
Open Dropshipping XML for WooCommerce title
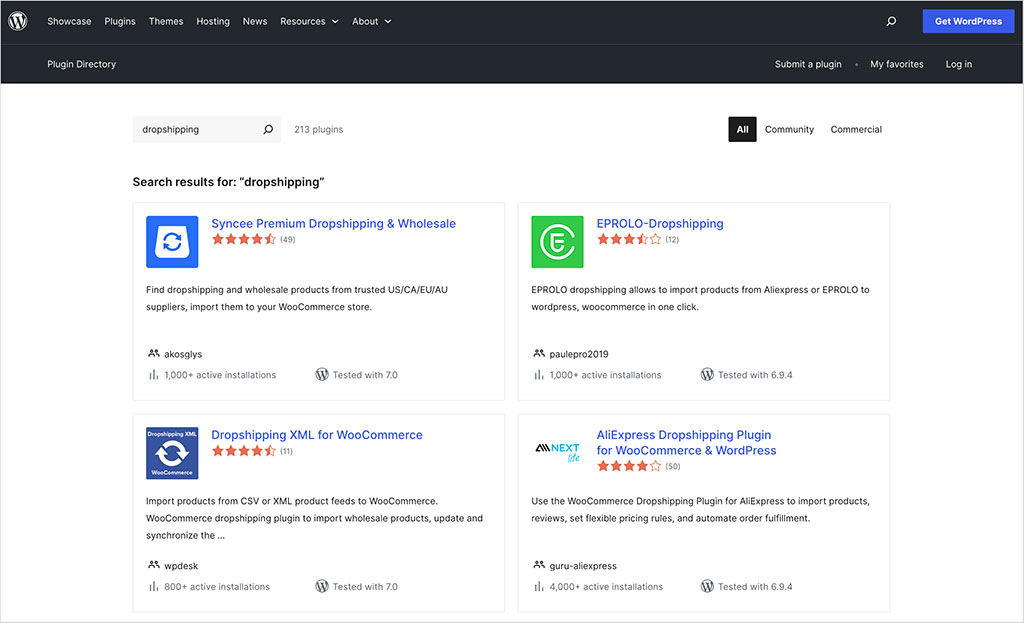click(317, 435)
